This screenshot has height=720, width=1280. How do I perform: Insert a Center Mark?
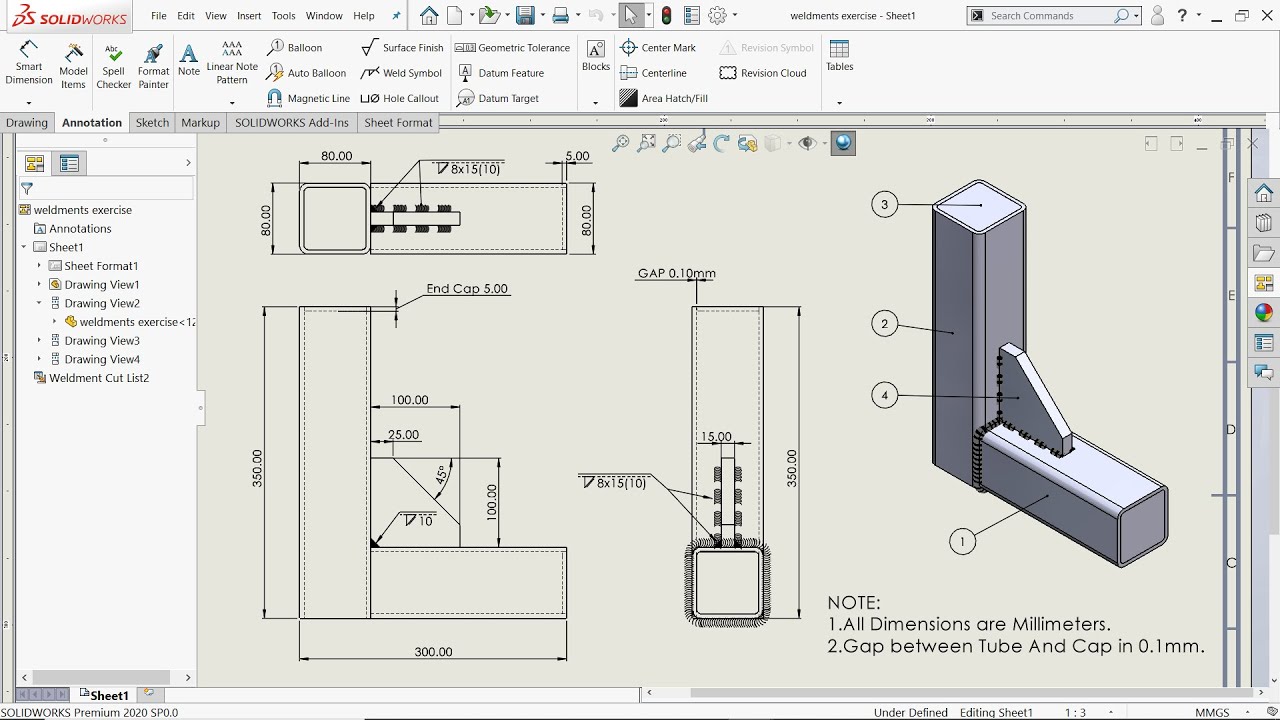[x=658, y=47]
